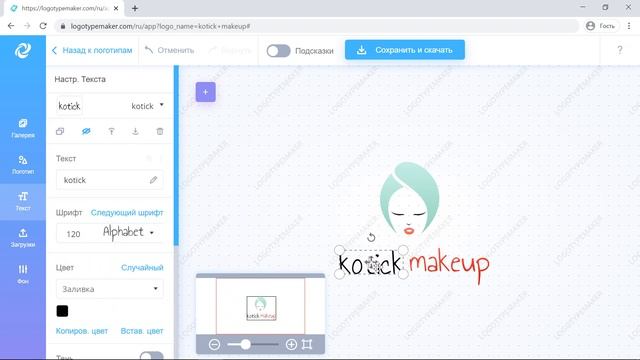Open the Gallery sidebar section
This screenshot has width=640, height=360.
tap(23, 128)
